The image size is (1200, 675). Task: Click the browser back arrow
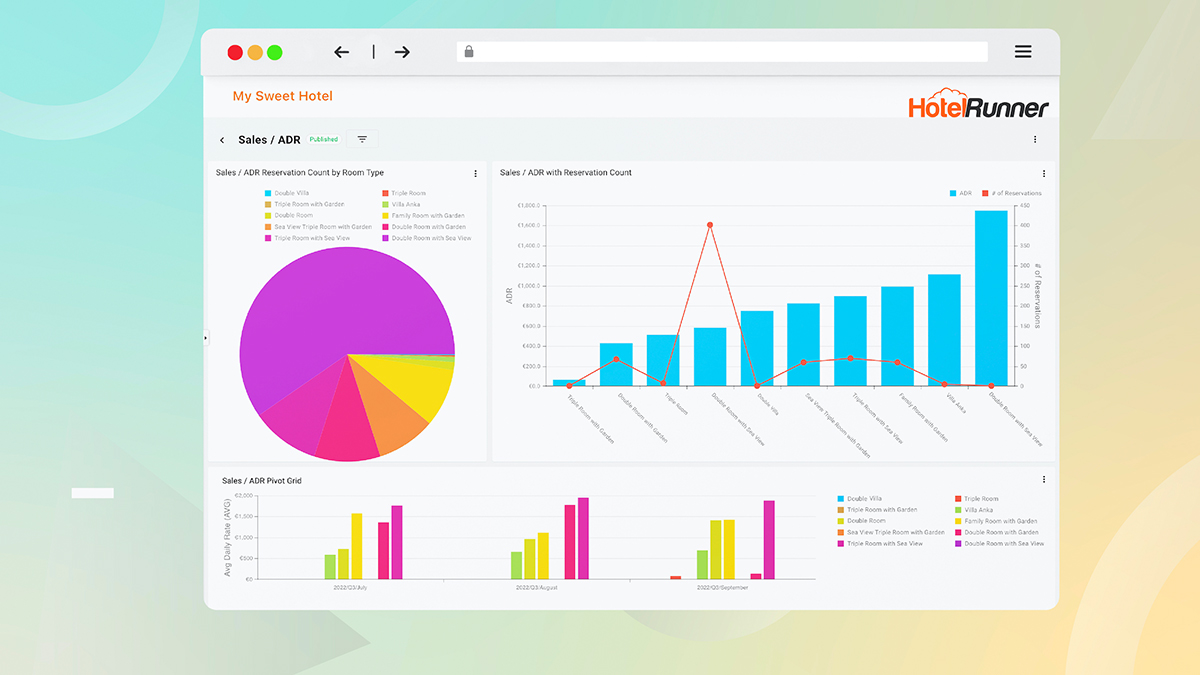pyautogui.click(x=341, y=52)
